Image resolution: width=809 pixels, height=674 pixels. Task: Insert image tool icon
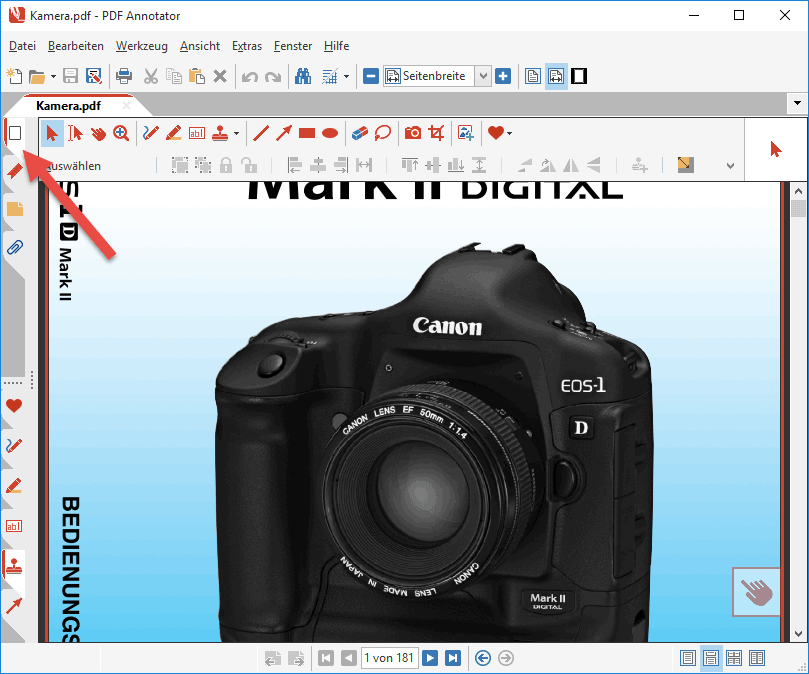point(466,133)
